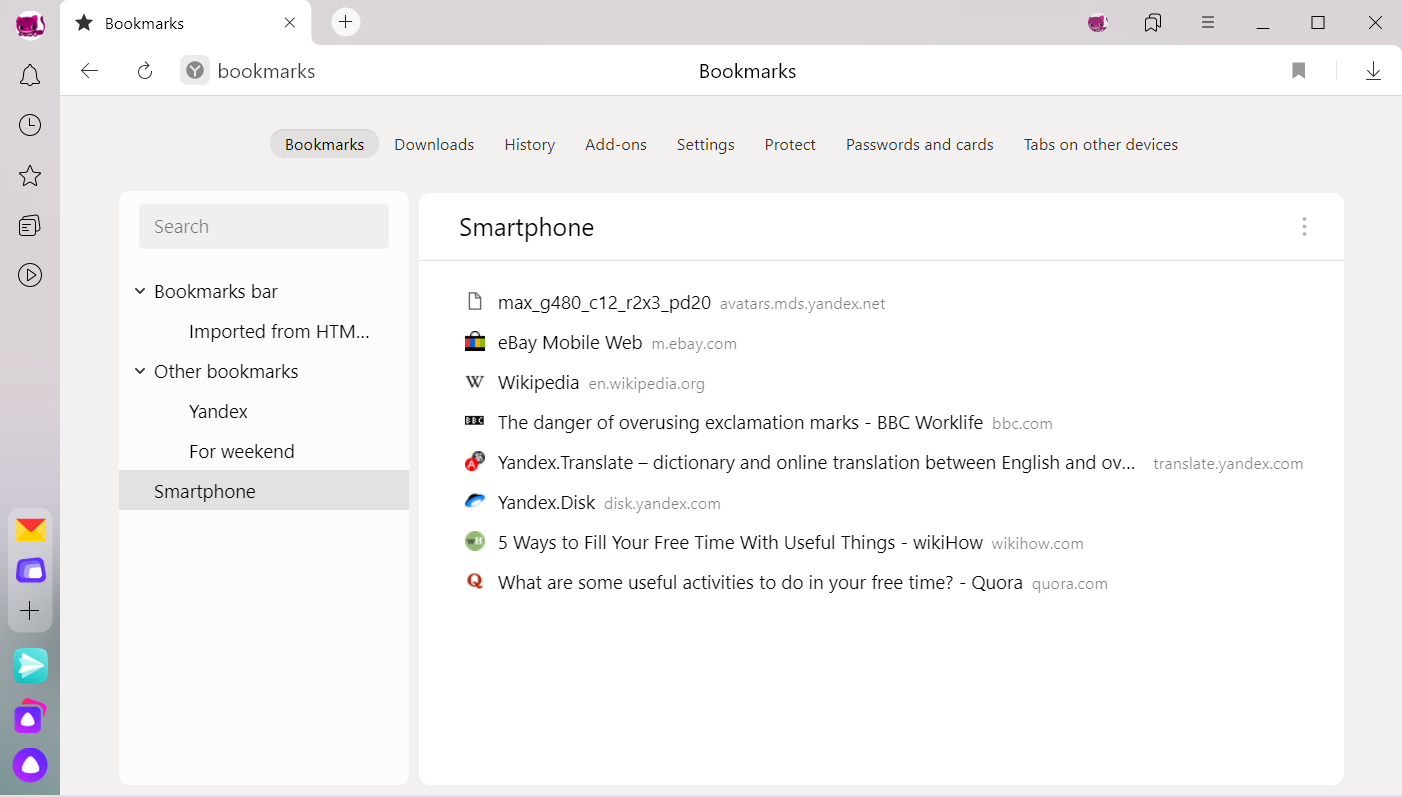The width and height of the screenshot is (1402, 797).
Task: Open the purple Yandex app icon below Mail
Action: coord(30,570)
